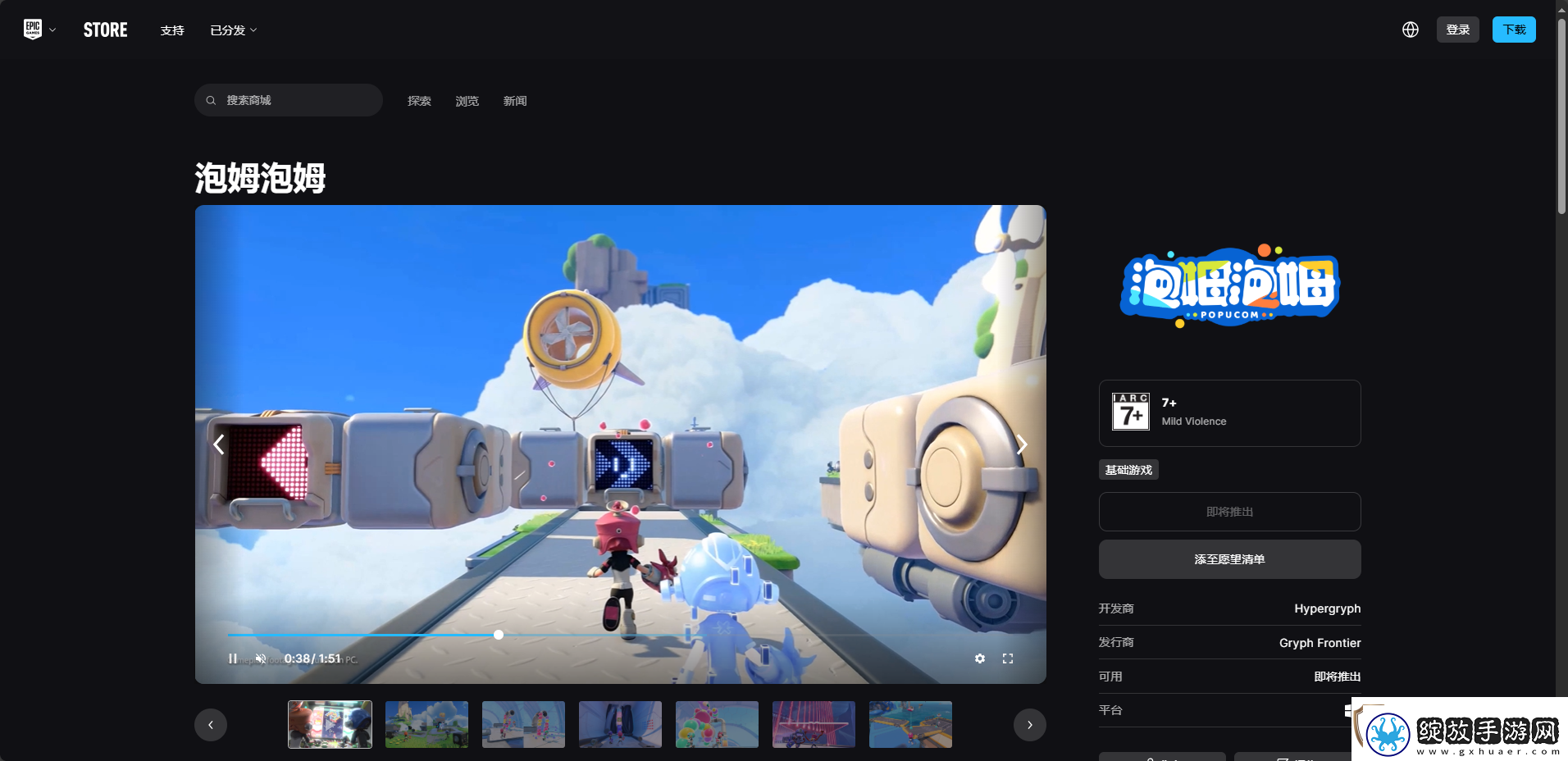Expand the Epic Games logo dropdown arrow
This screenshot has width=1568, height=761.
tap(52, 30)
